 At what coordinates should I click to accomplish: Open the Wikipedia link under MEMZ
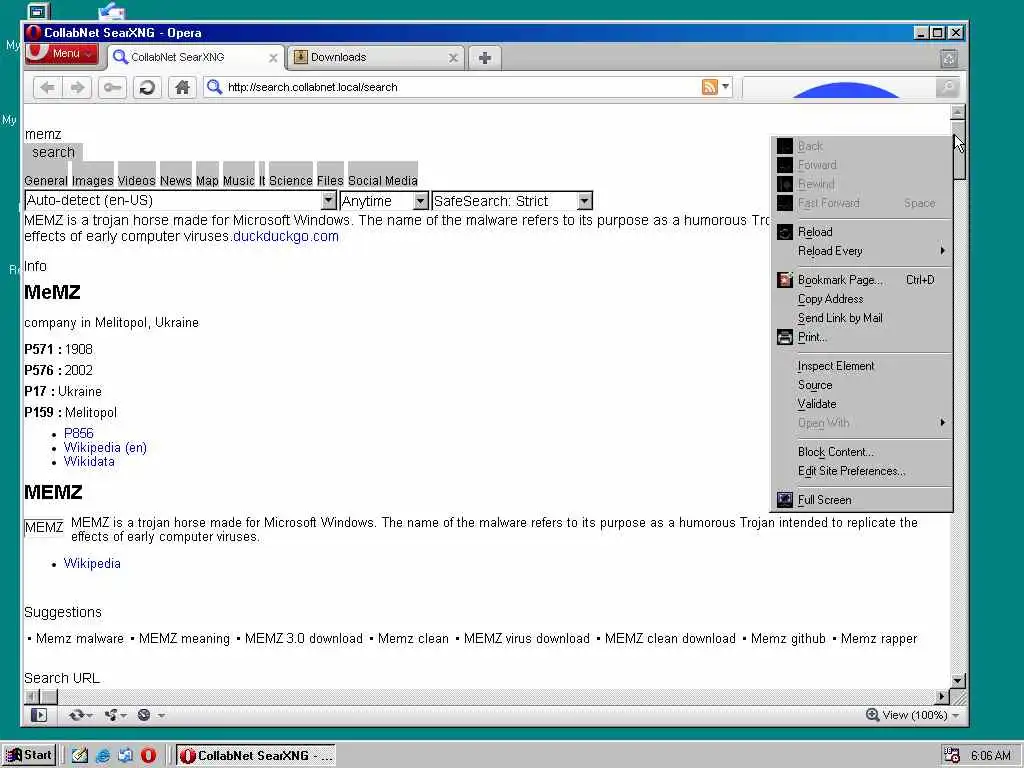click(x=92, y=563)
